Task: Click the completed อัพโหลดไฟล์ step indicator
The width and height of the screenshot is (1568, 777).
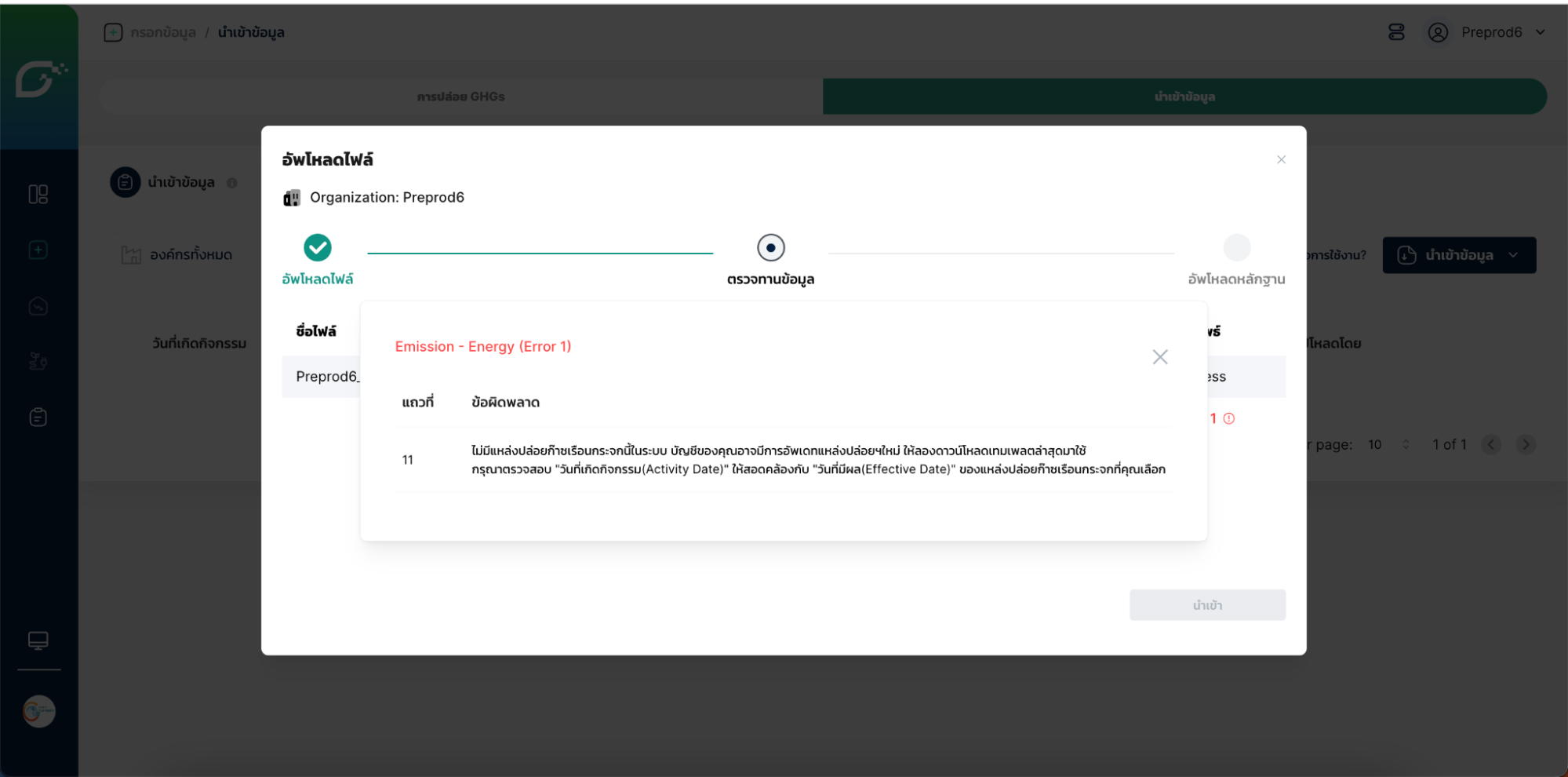Action: click(x=318, y=248)
